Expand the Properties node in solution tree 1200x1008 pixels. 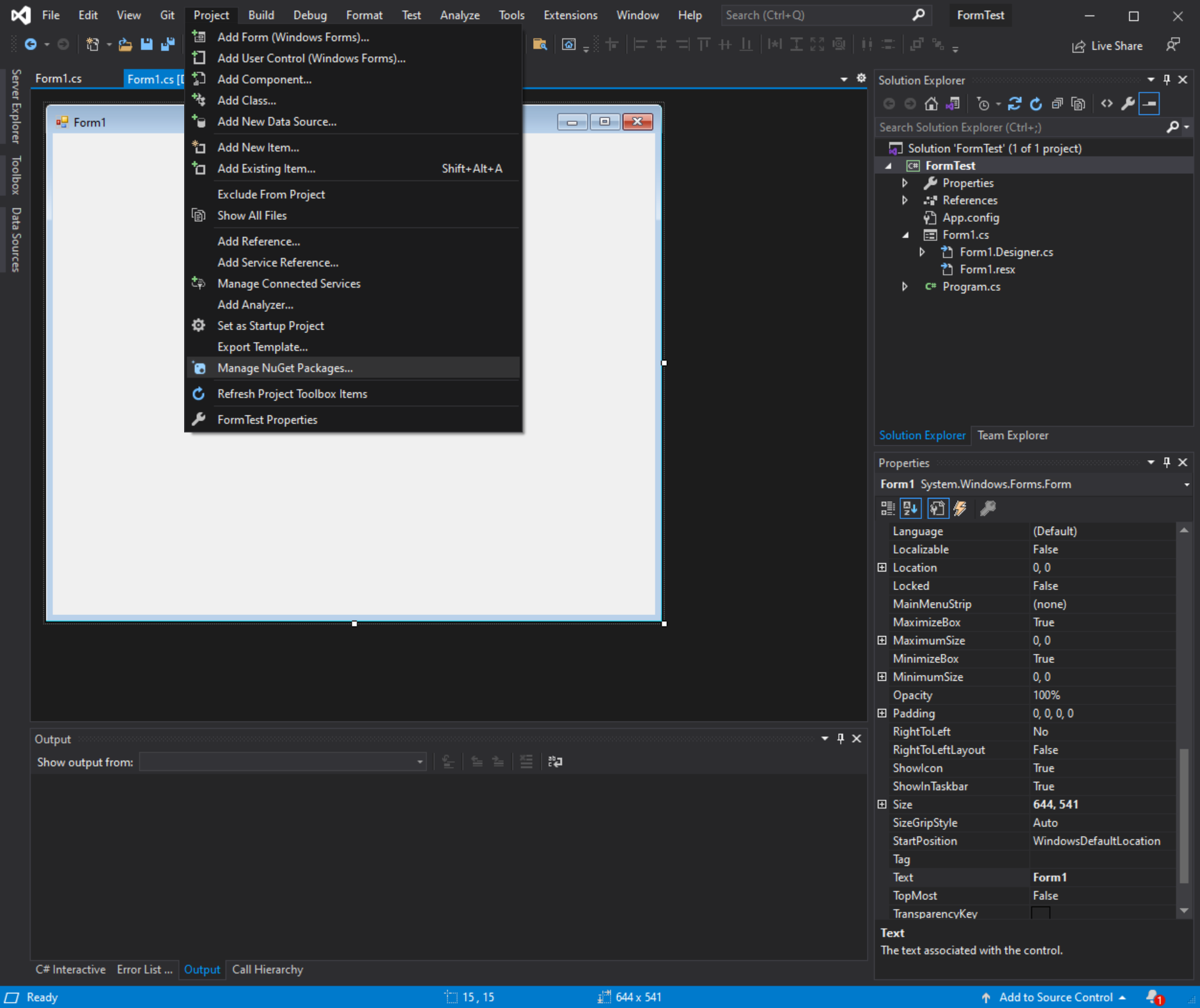(905, 183)
